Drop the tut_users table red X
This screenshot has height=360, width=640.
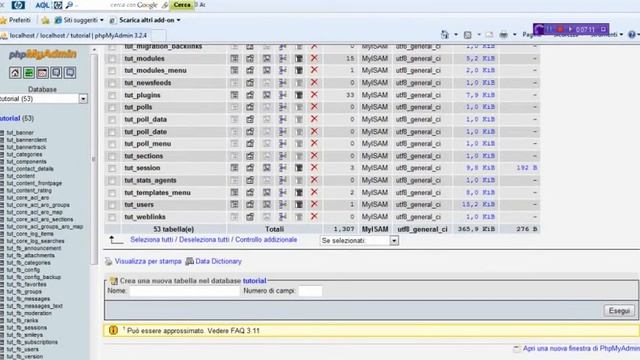click(314, 204)
